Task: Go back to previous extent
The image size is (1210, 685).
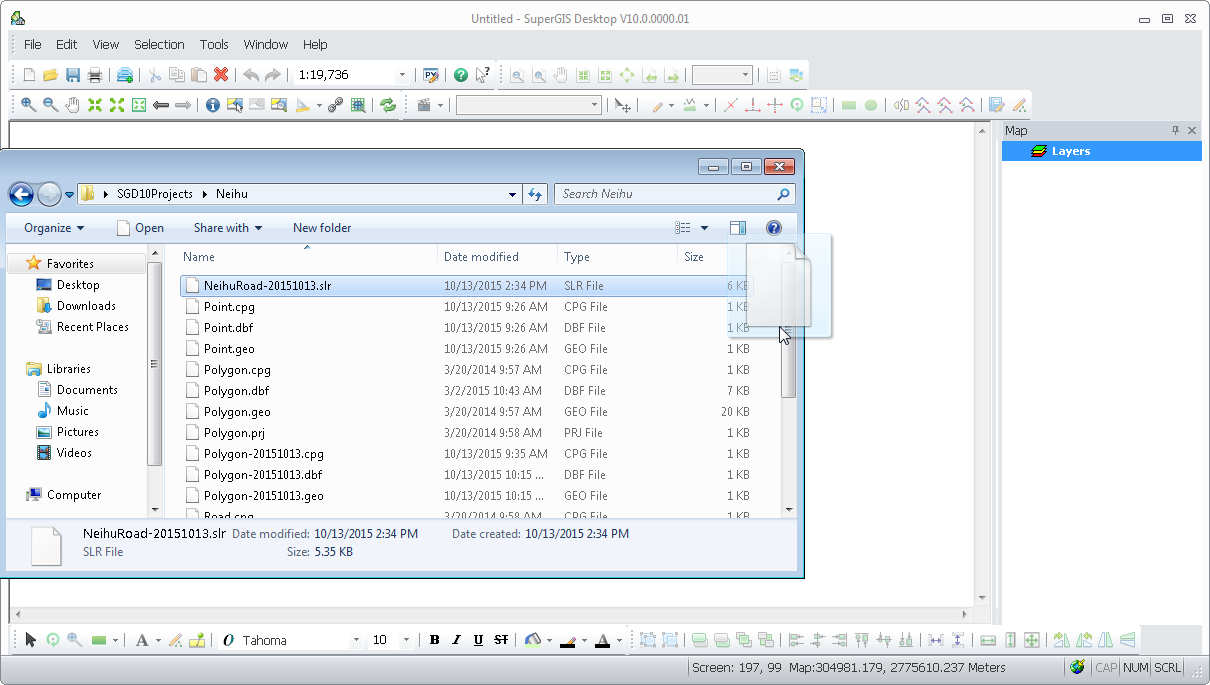Action: [161, 105]
